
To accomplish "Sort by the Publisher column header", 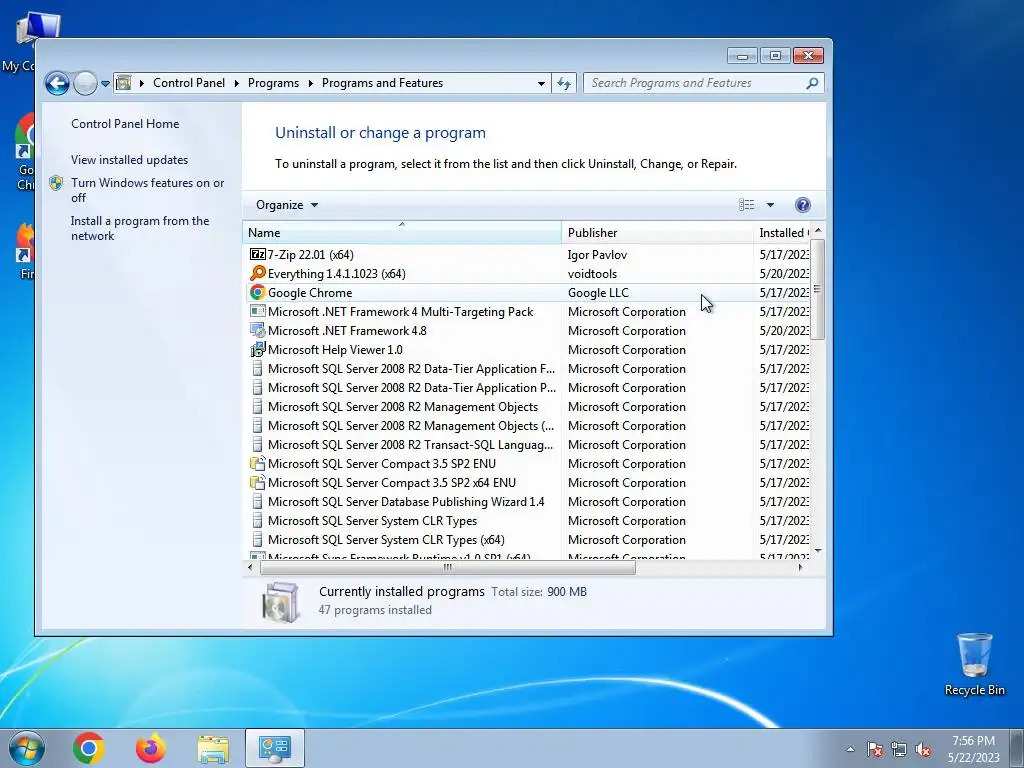I will (x=657, y=232).
